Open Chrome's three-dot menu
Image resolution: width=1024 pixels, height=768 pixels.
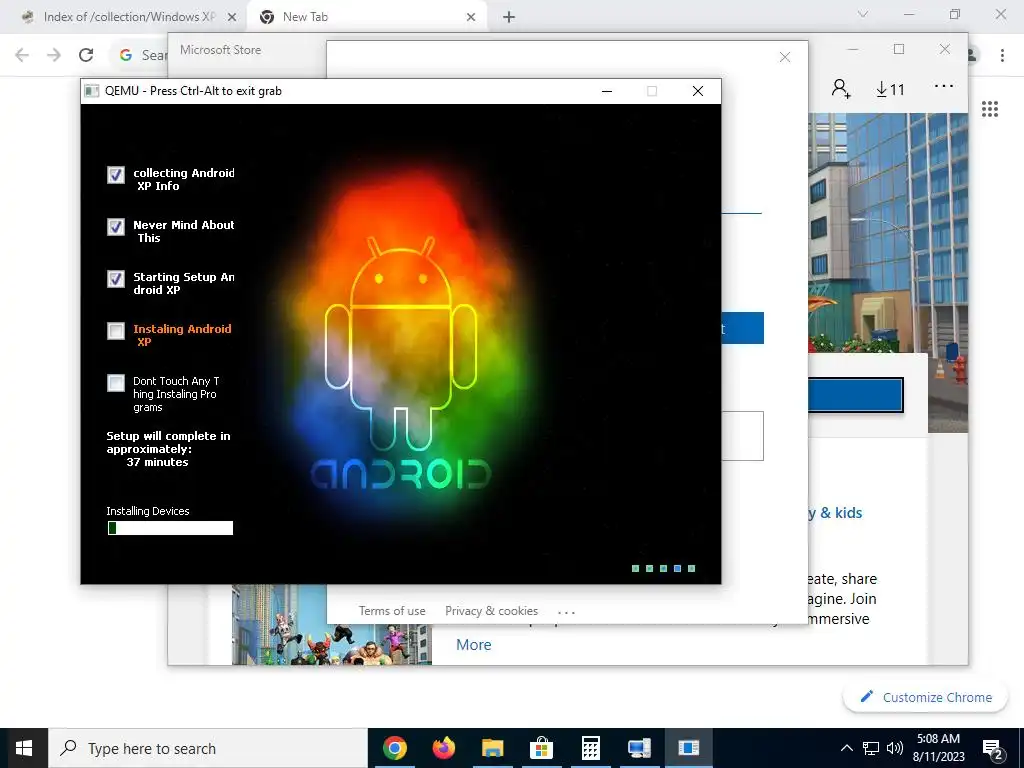coord(1002,56)
